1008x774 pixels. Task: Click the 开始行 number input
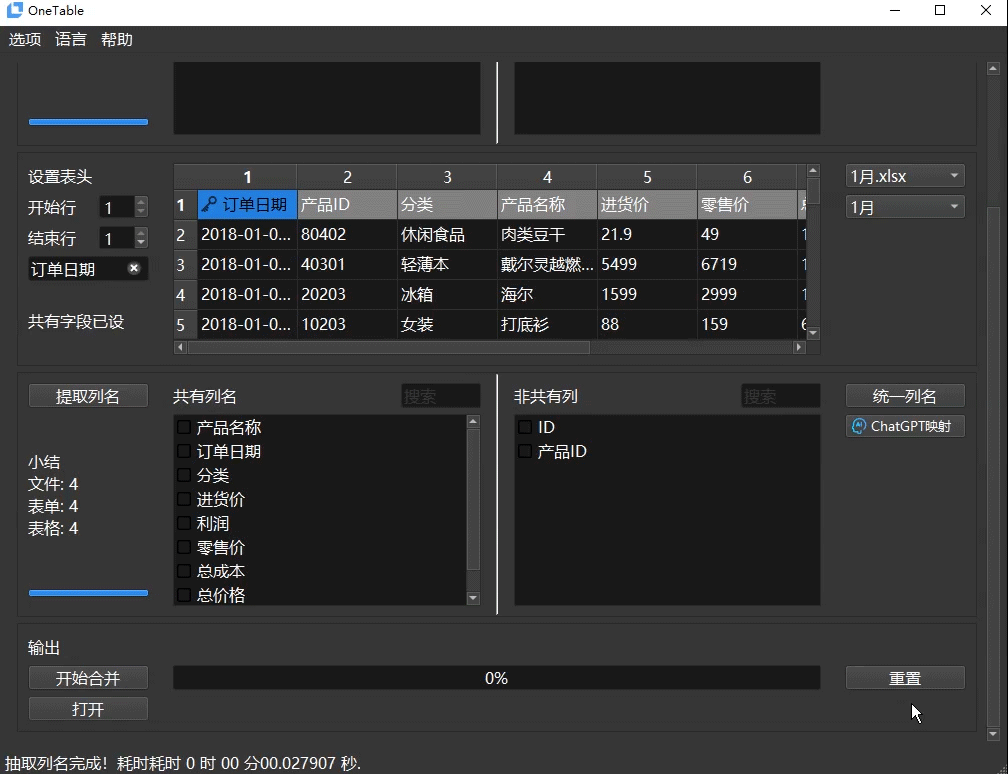(x=118, y=207)
